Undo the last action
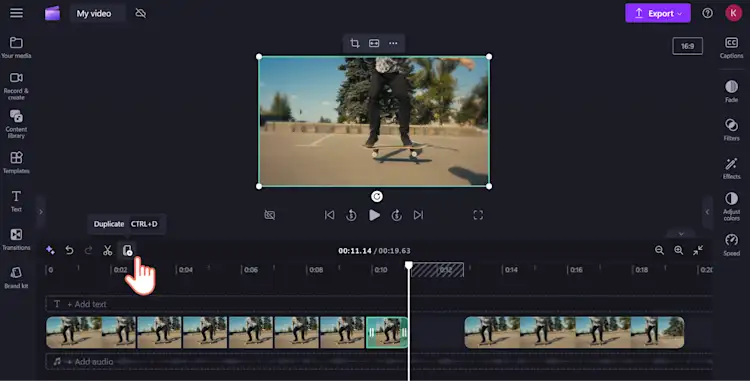 coord(69,250)
